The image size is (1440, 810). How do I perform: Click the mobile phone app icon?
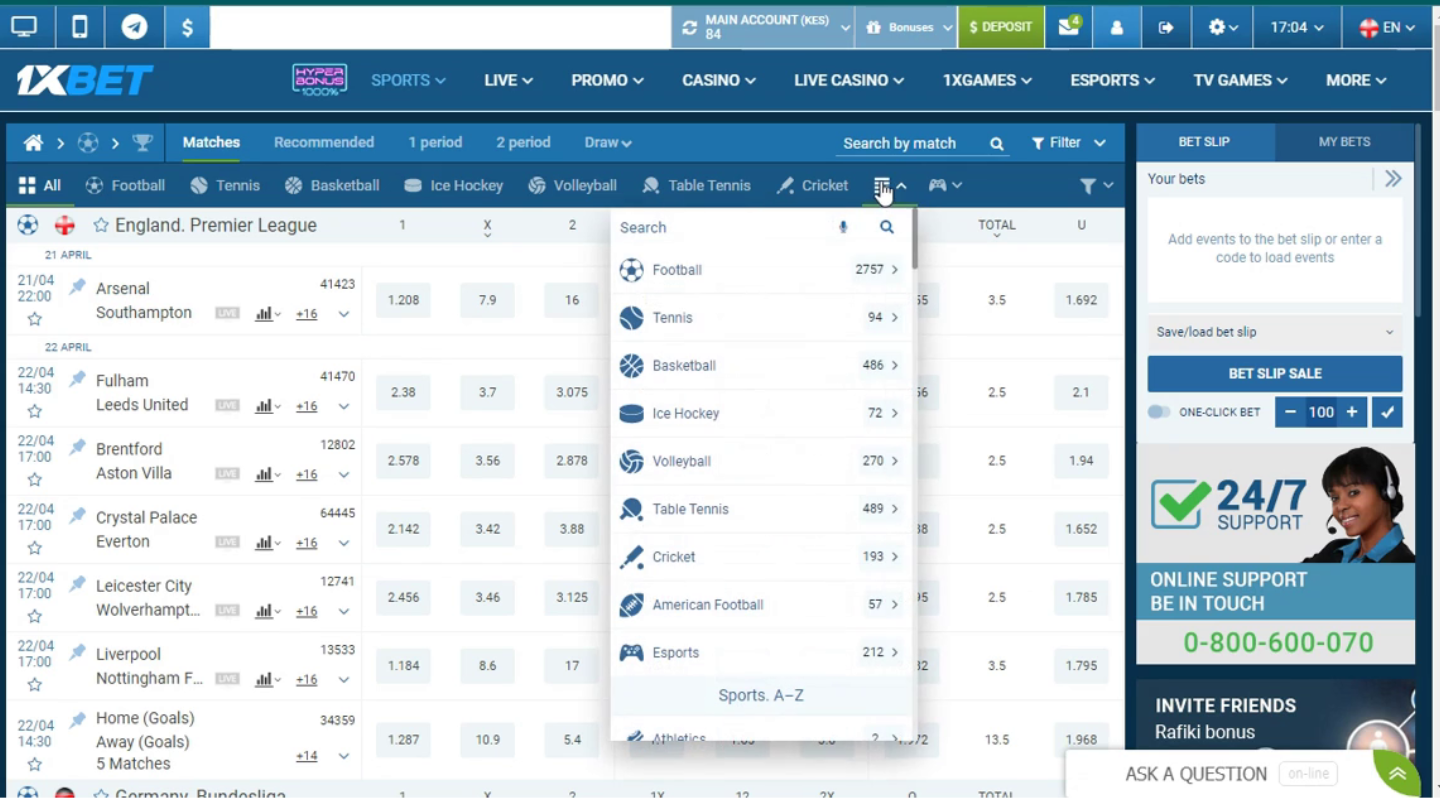click(x=79, y=27)
